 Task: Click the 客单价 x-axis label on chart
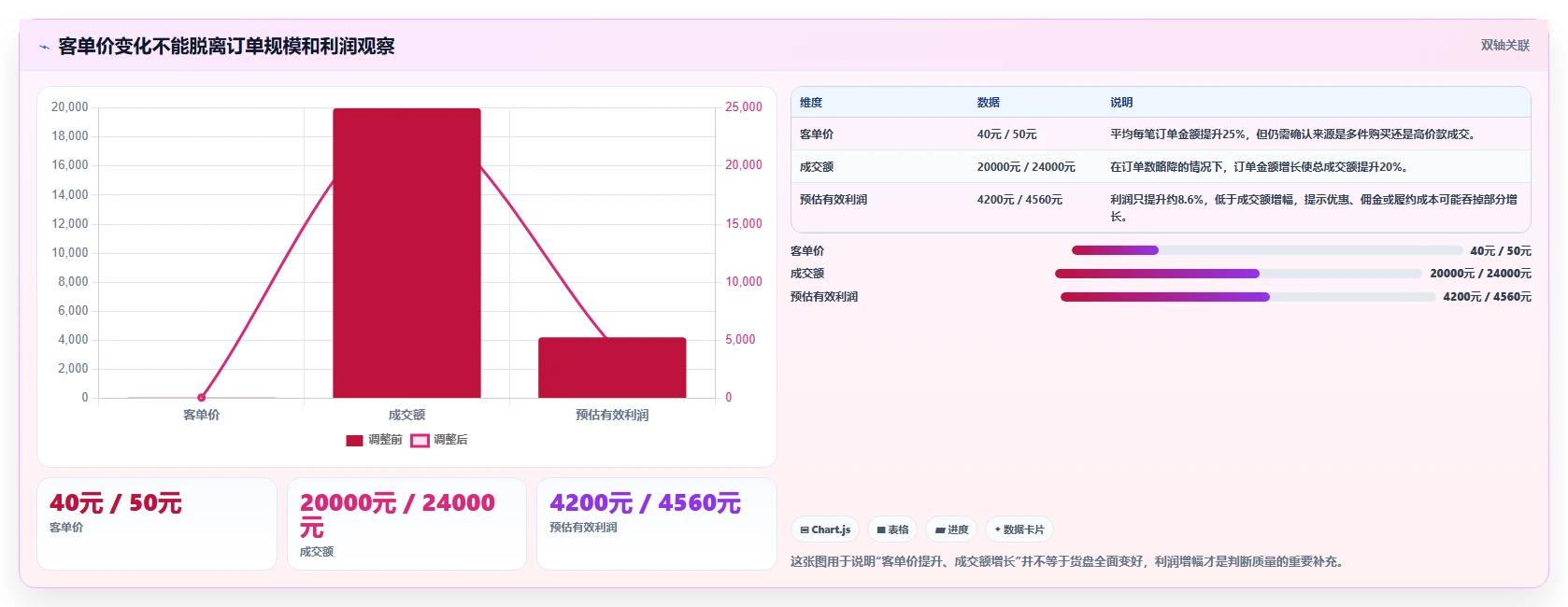pos(201,415)
